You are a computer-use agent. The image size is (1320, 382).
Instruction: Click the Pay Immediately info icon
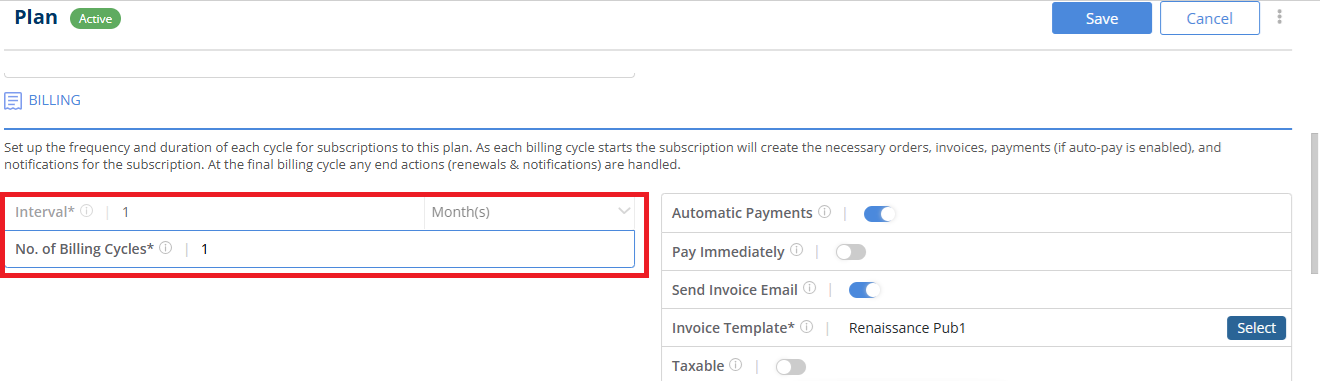click(796, 250)
